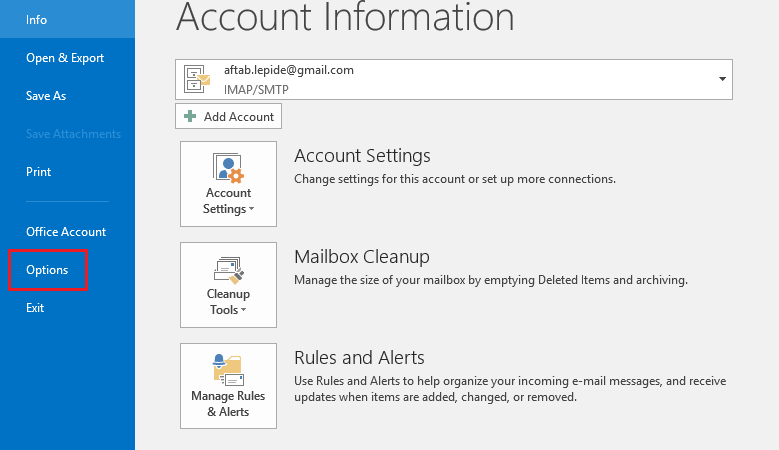Open the Print page

coord(38,172)
